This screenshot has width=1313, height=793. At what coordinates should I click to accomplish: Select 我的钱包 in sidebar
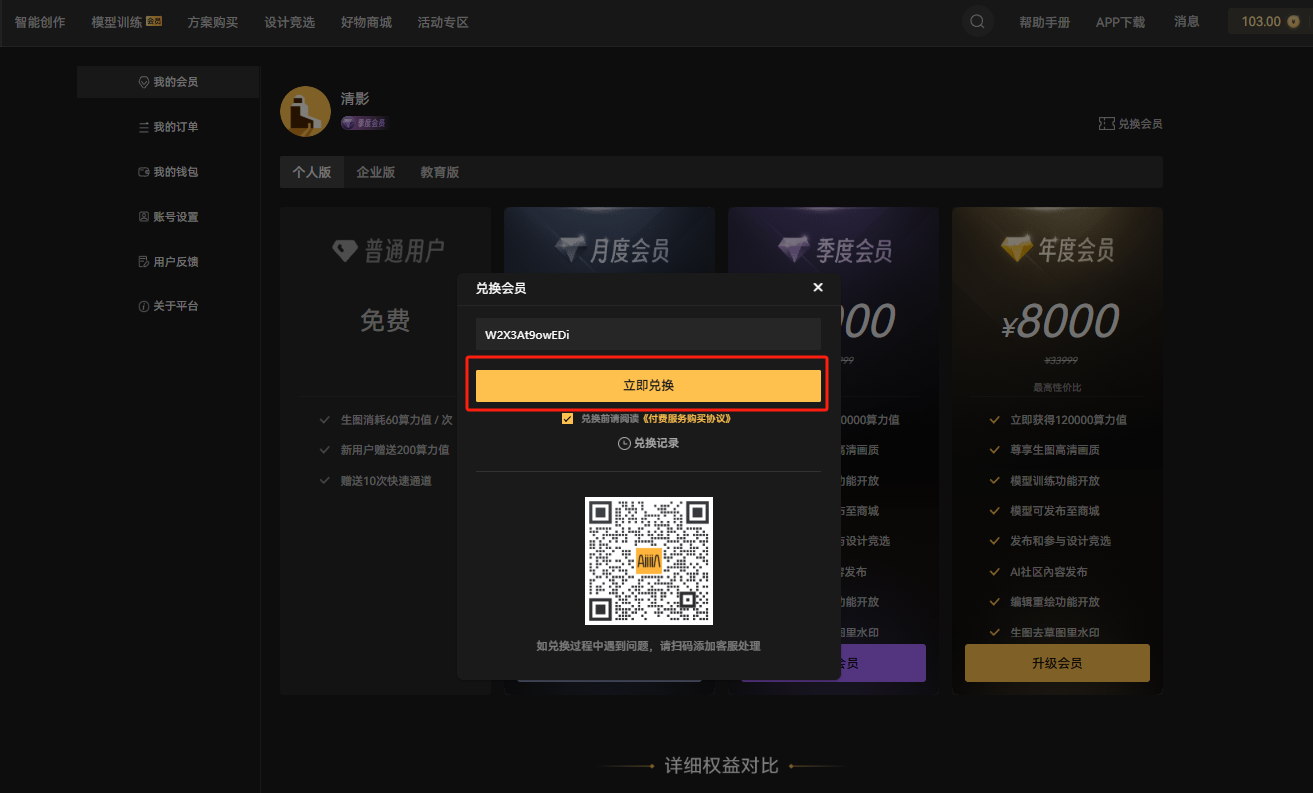168,172
